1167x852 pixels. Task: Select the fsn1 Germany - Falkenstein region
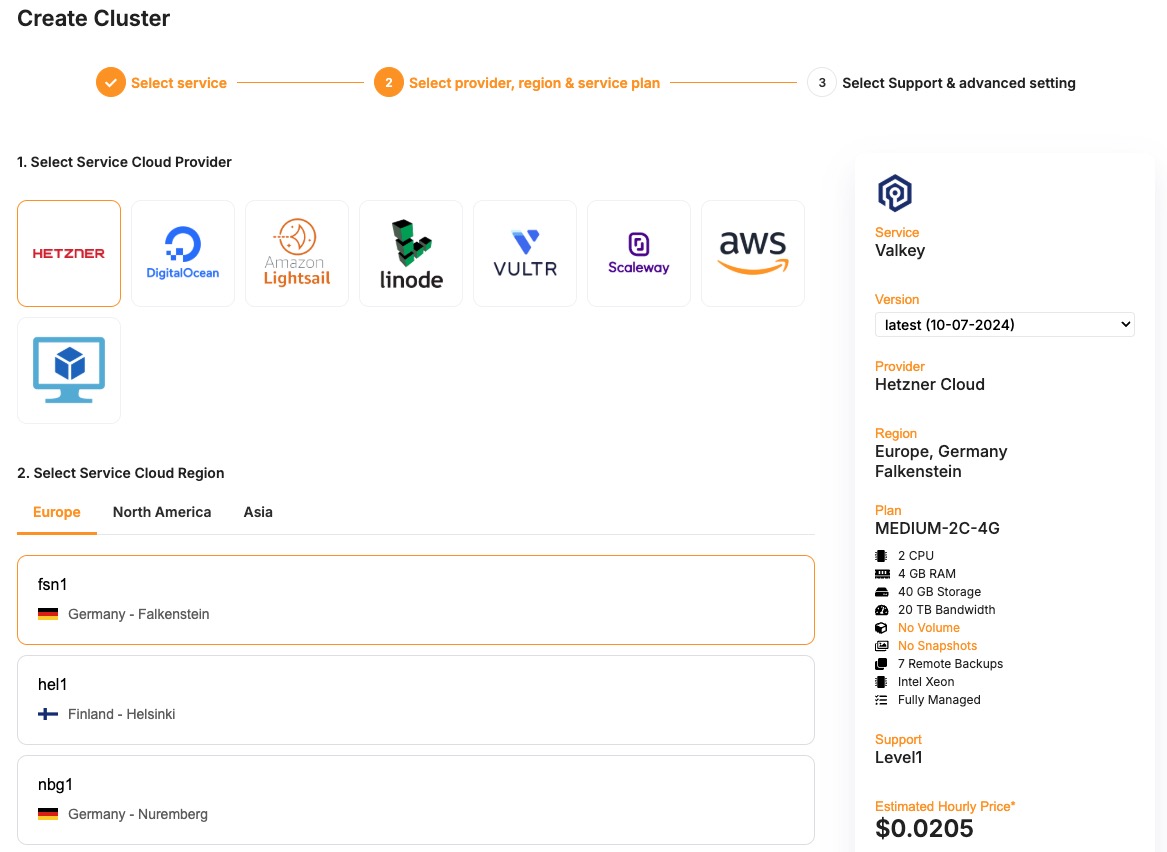[x=416, y=599]
